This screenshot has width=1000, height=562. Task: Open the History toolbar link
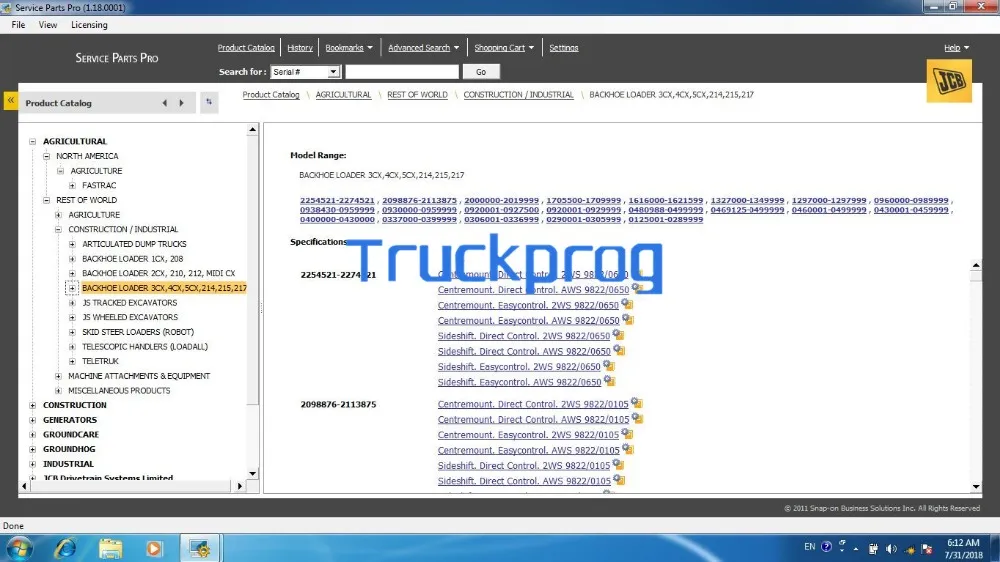300,48
